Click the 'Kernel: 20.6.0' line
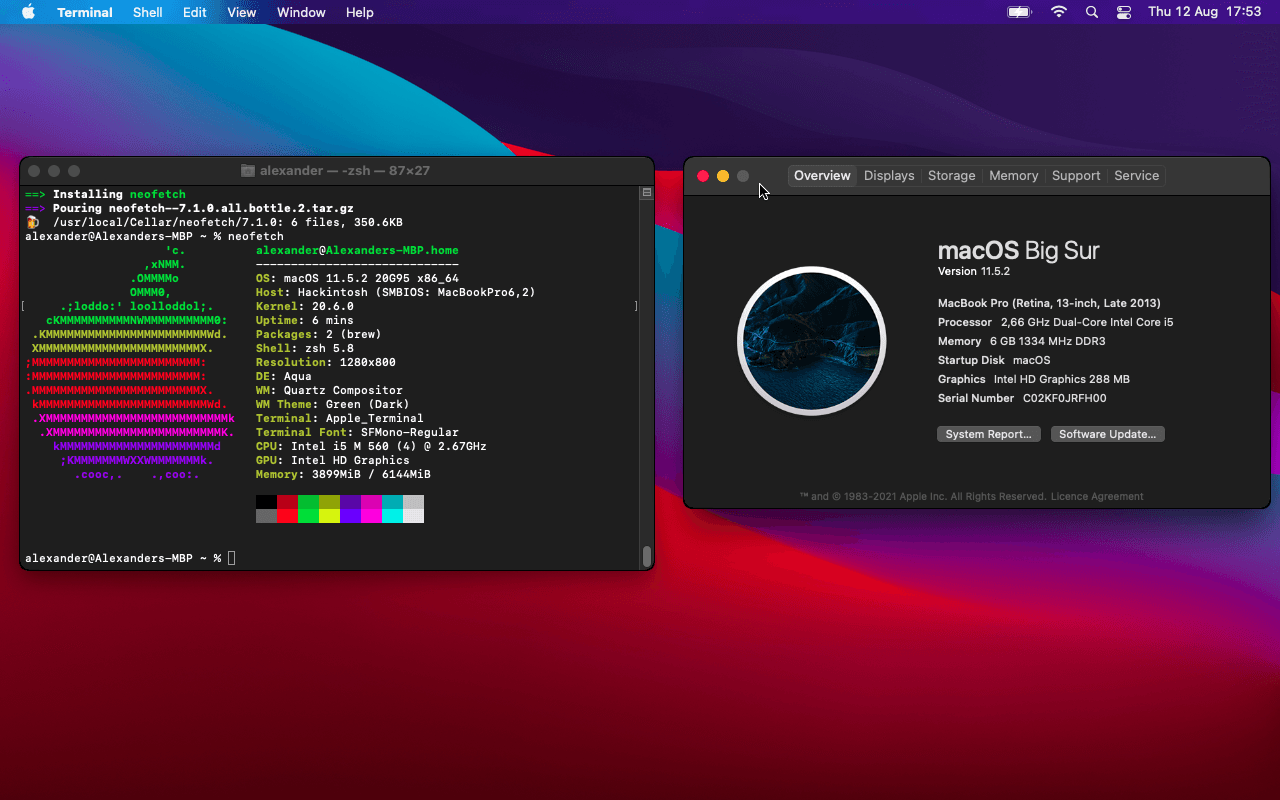Image resolution: width=1280 pixels, height=800 pixels. pyautogui.click(x=305, y=306)
